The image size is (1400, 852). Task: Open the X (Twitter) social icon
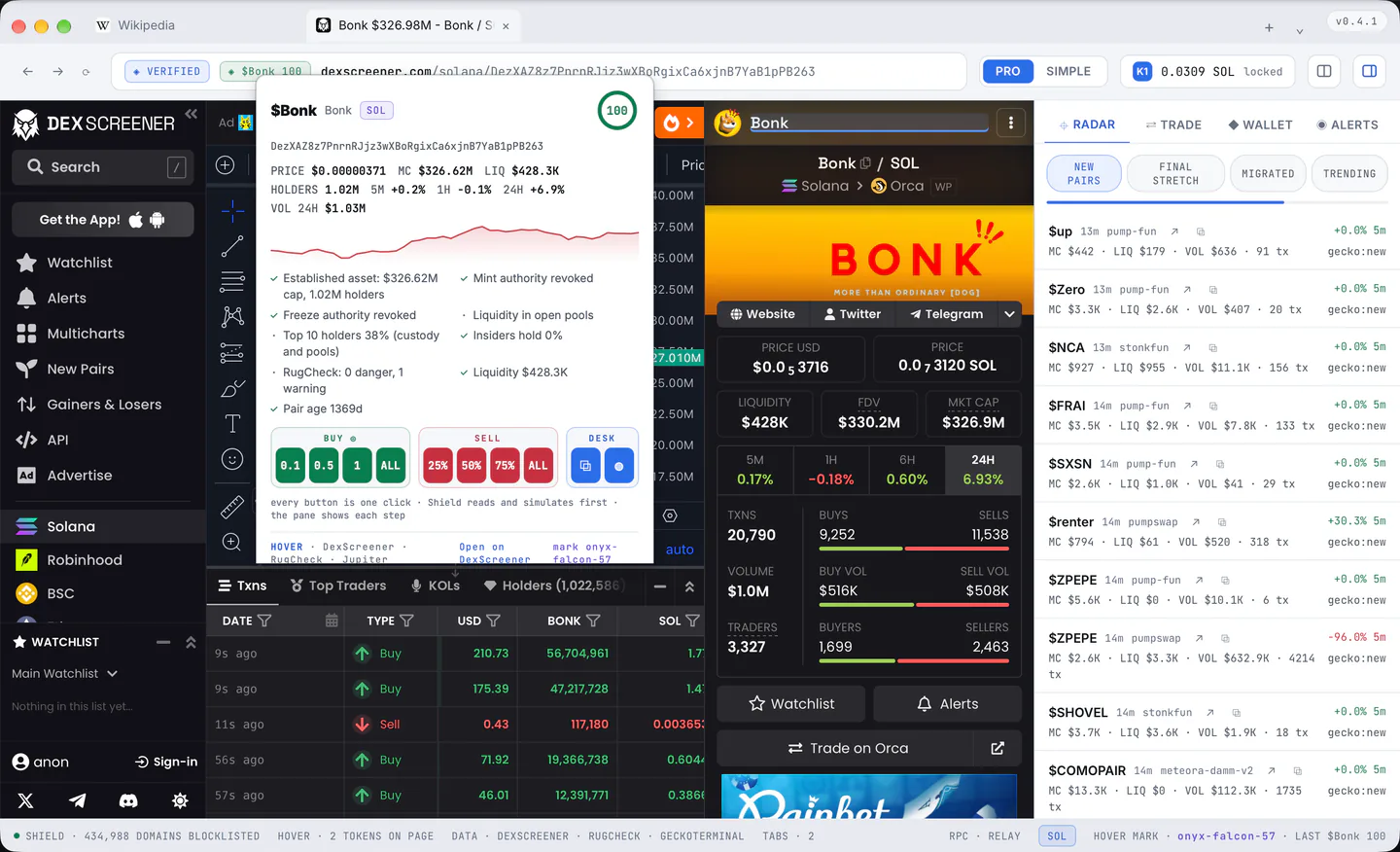click(25, 800)
